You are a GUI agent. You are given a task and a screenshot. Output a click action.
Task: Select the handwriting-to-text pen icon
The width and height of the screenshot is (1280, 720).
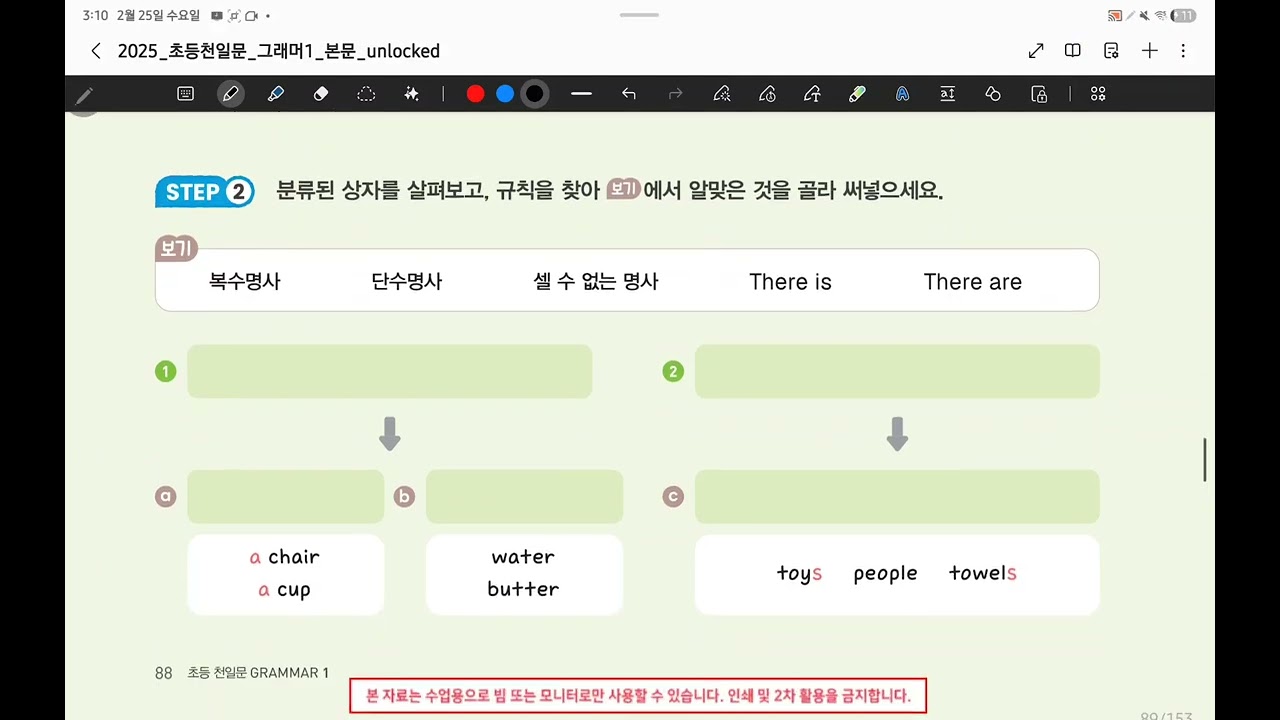(x=812, y=94)
